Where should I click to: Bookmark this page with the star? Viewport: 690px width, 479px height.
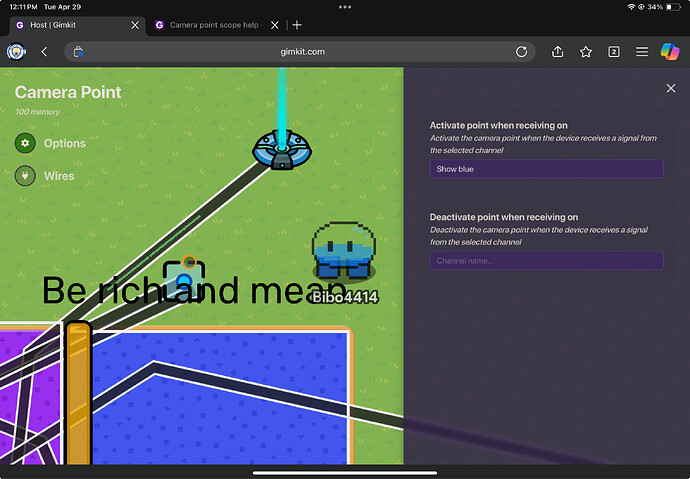pyautogui.click(x=586, y=51)
